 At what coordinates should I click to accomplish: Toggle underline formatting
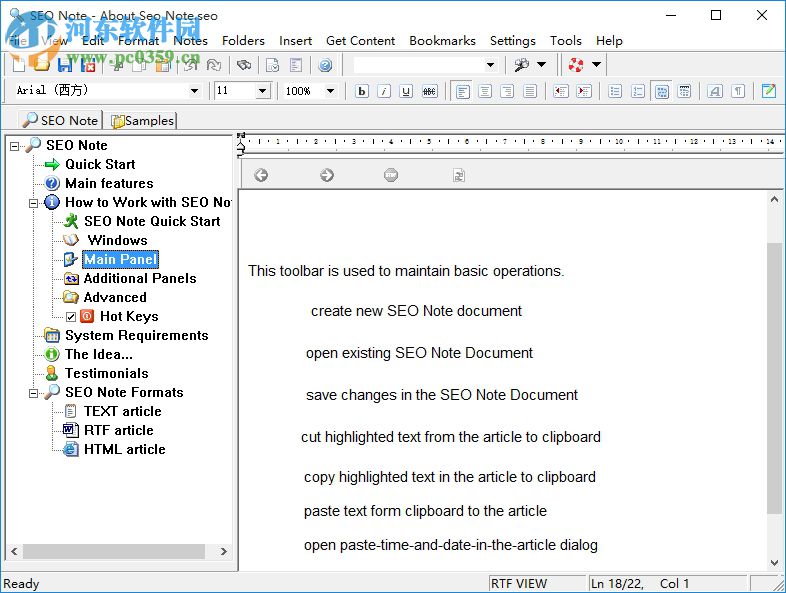(x=407, y=91)
